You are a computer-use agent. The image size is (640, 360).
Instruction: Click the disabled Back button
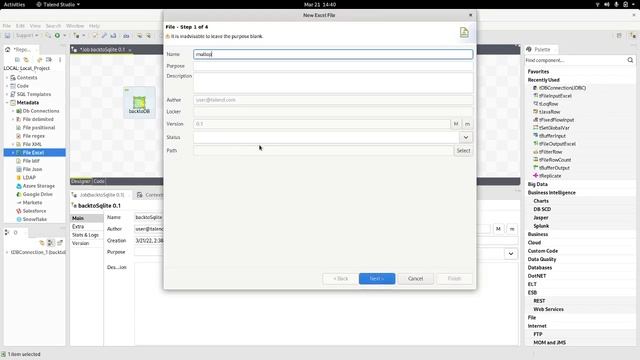click(340, 278)
